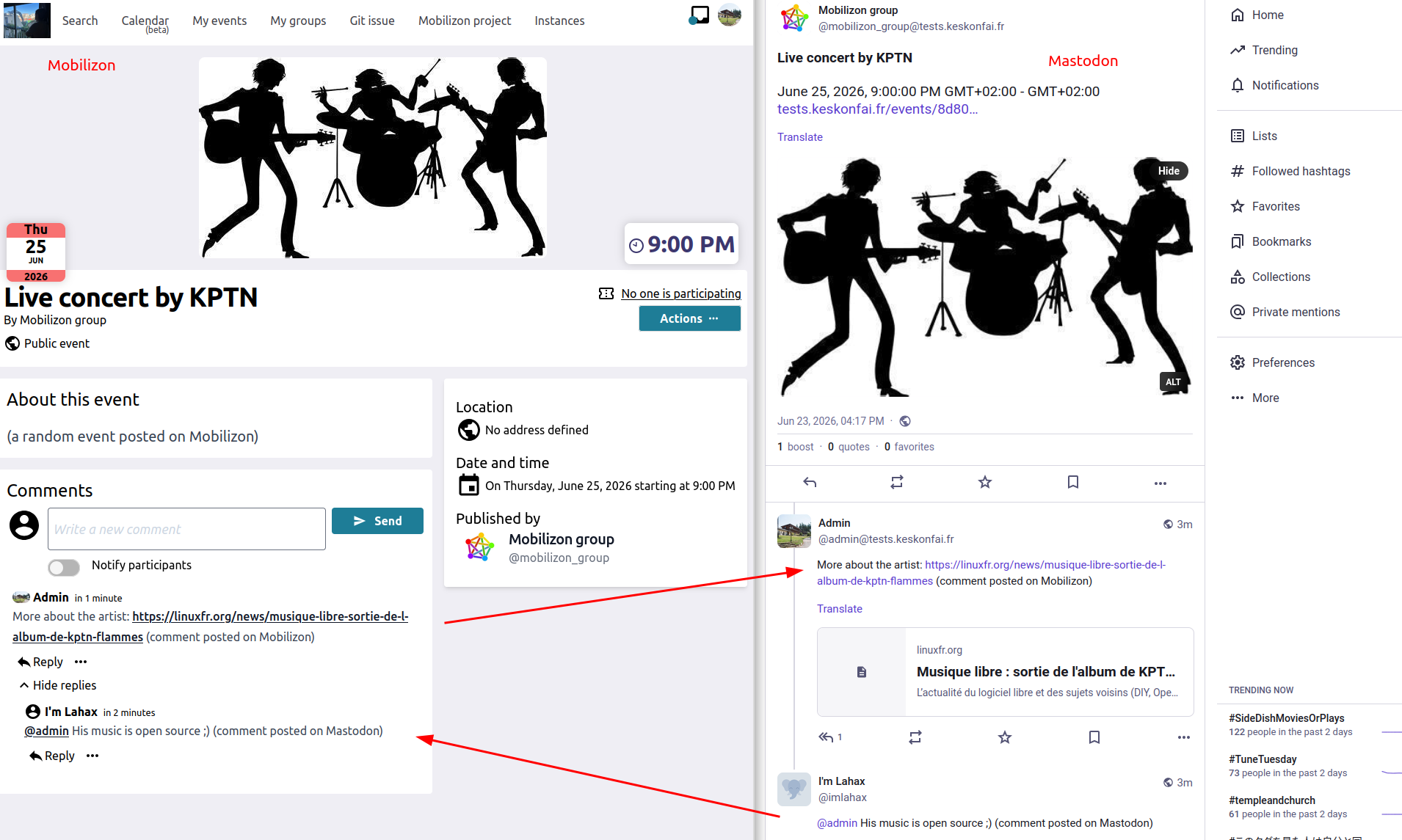The height and width of the screenshot is (840, 1402).
Task: Bookmark the Live concert Mastodon post
Action: pyautogui.click(x=1073, y=482)
